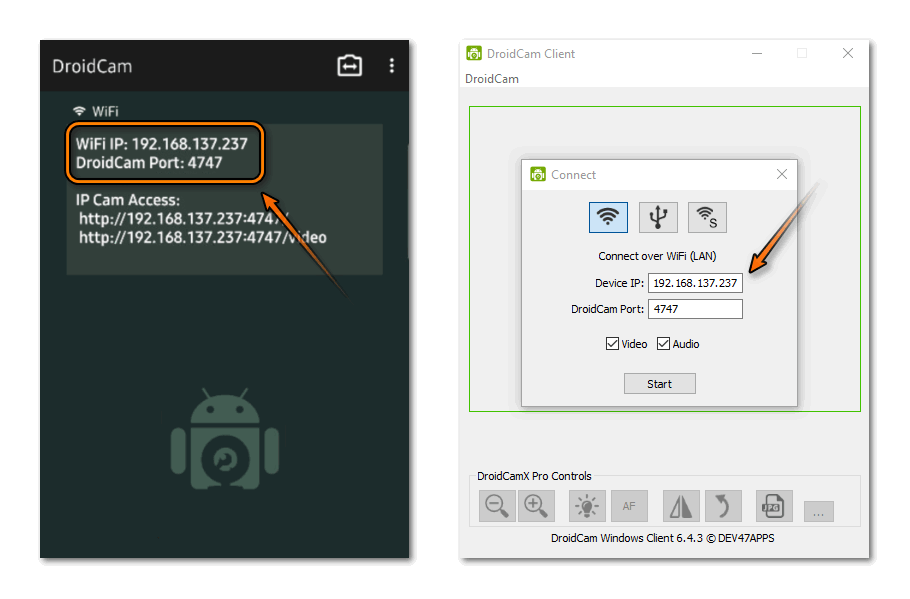Minimize the DroidCam Client window
Image resolution: width=910 pixels, height=599 pixels.
pos(757,53)
